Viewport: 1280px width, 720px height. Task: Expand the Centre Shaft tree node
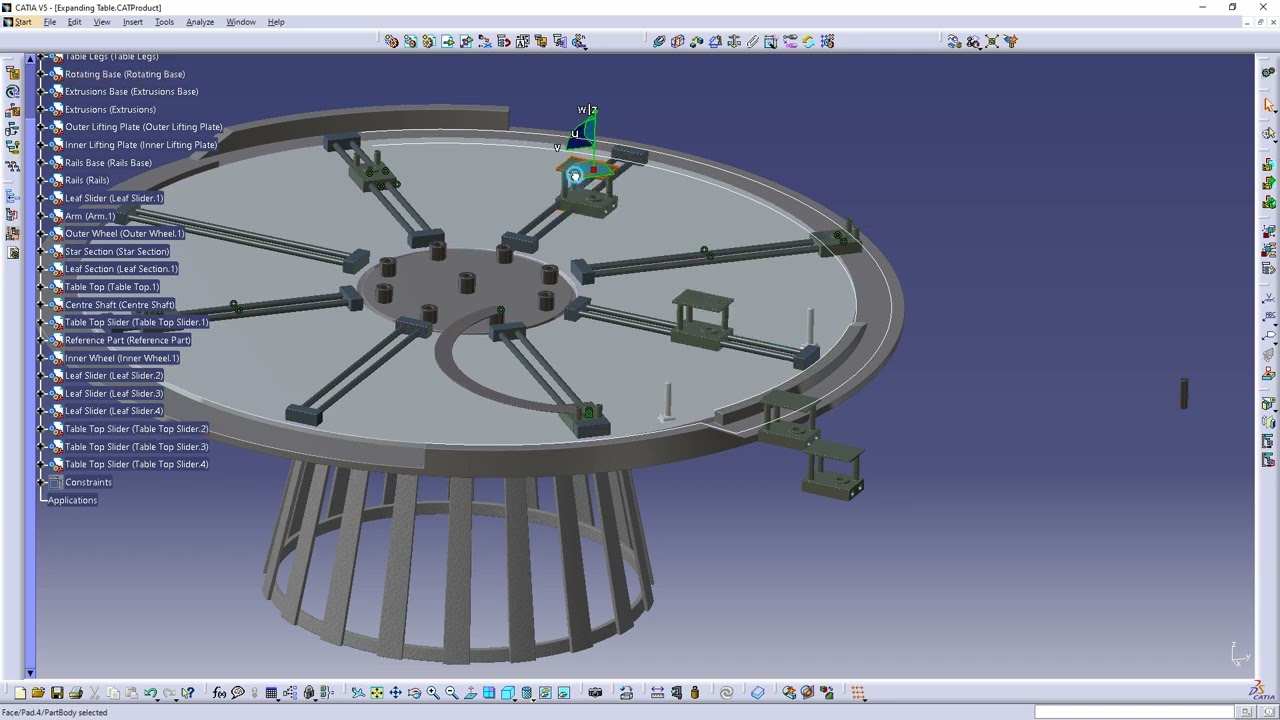point(41,304)
